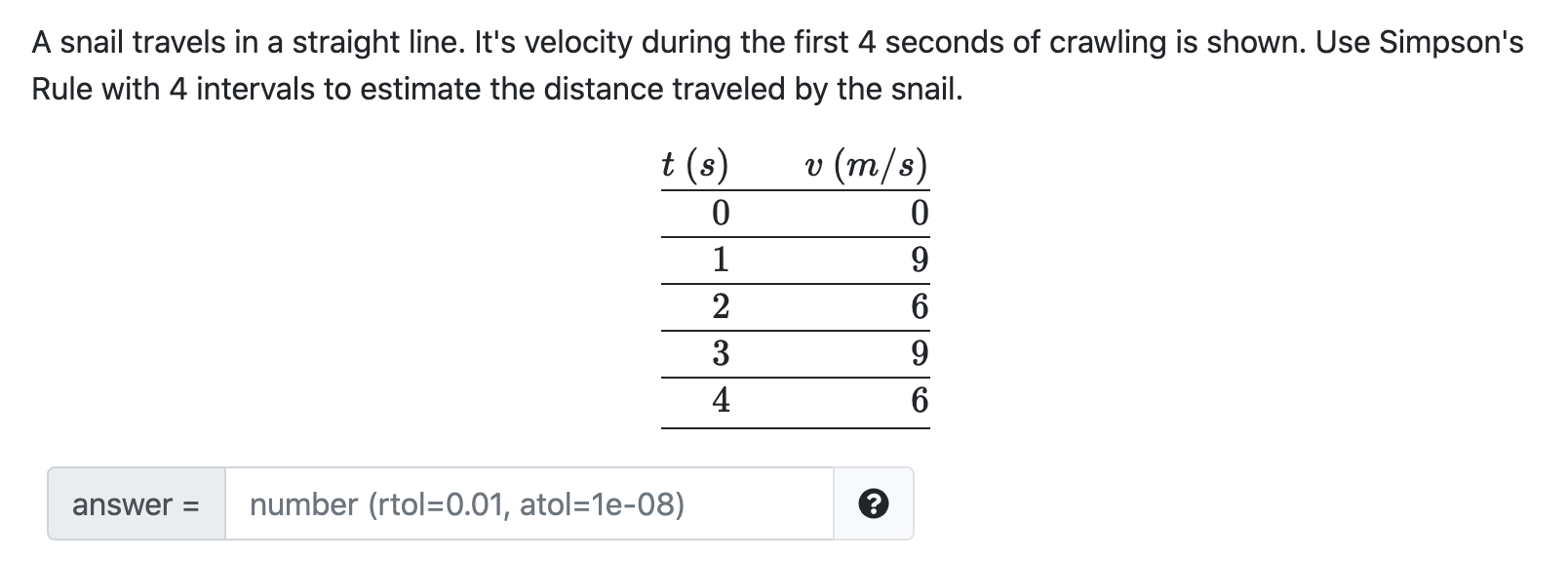Select the velocity value 6 at t=2
This screenshot has width=1568, height=562.
tap(918, 304)
